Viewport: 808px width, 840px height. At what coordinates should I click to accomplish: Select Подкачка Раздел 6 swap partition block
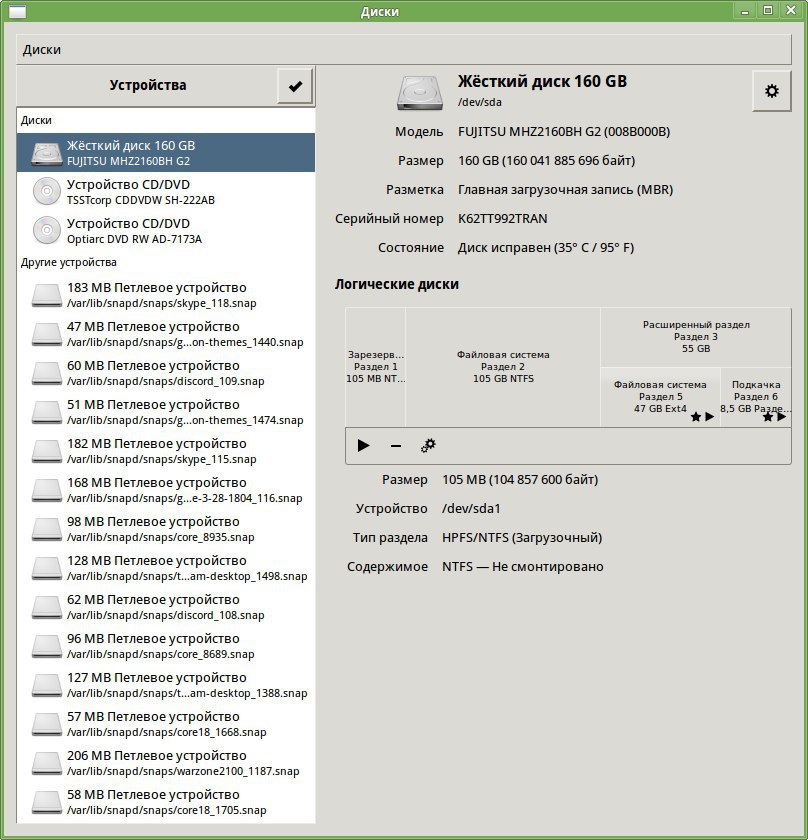tap(755, 397)
